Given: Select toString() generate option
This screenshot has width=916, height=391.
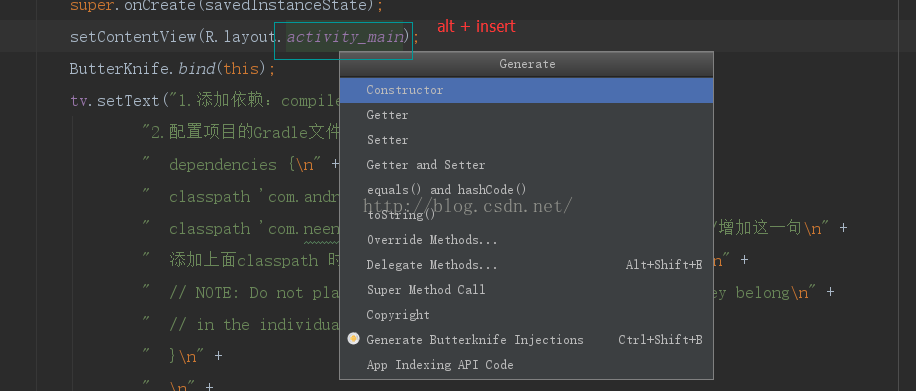Looking at the screenshot, I should point(526,215).
